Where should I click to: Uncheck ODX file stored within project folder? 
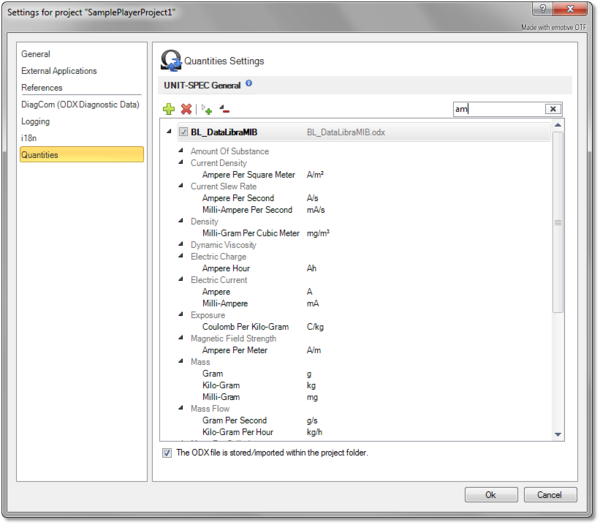click(167, 453)
